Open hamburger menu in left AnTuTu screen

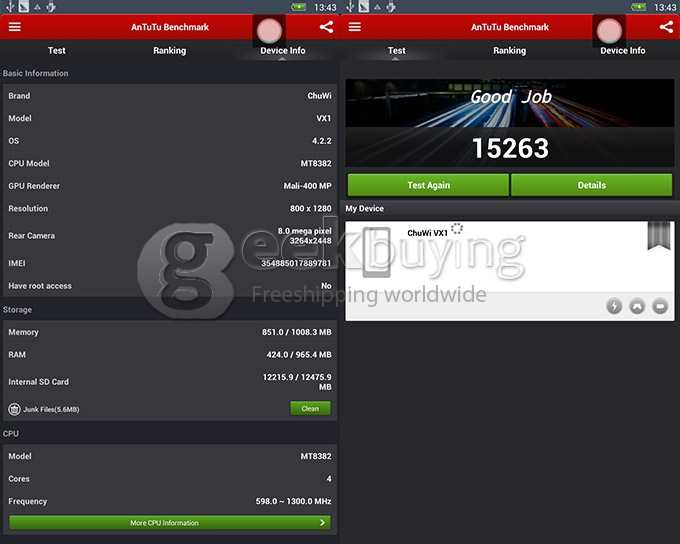click(15, 27)
